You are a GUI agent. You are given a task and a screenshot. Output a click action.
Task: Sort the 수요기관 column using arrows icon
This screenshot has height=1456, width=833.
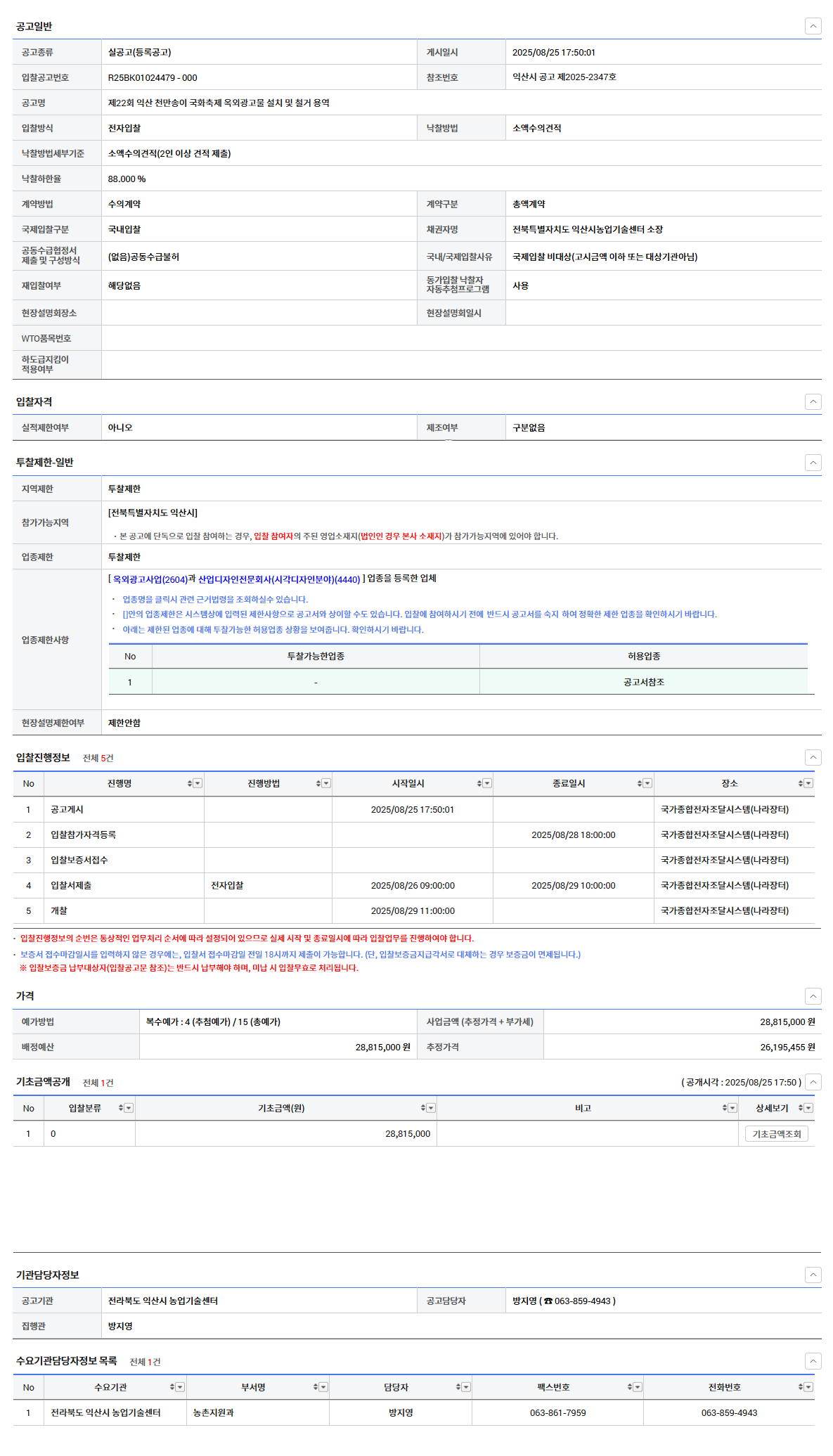pyautogui.click(x=172, y=1387)
